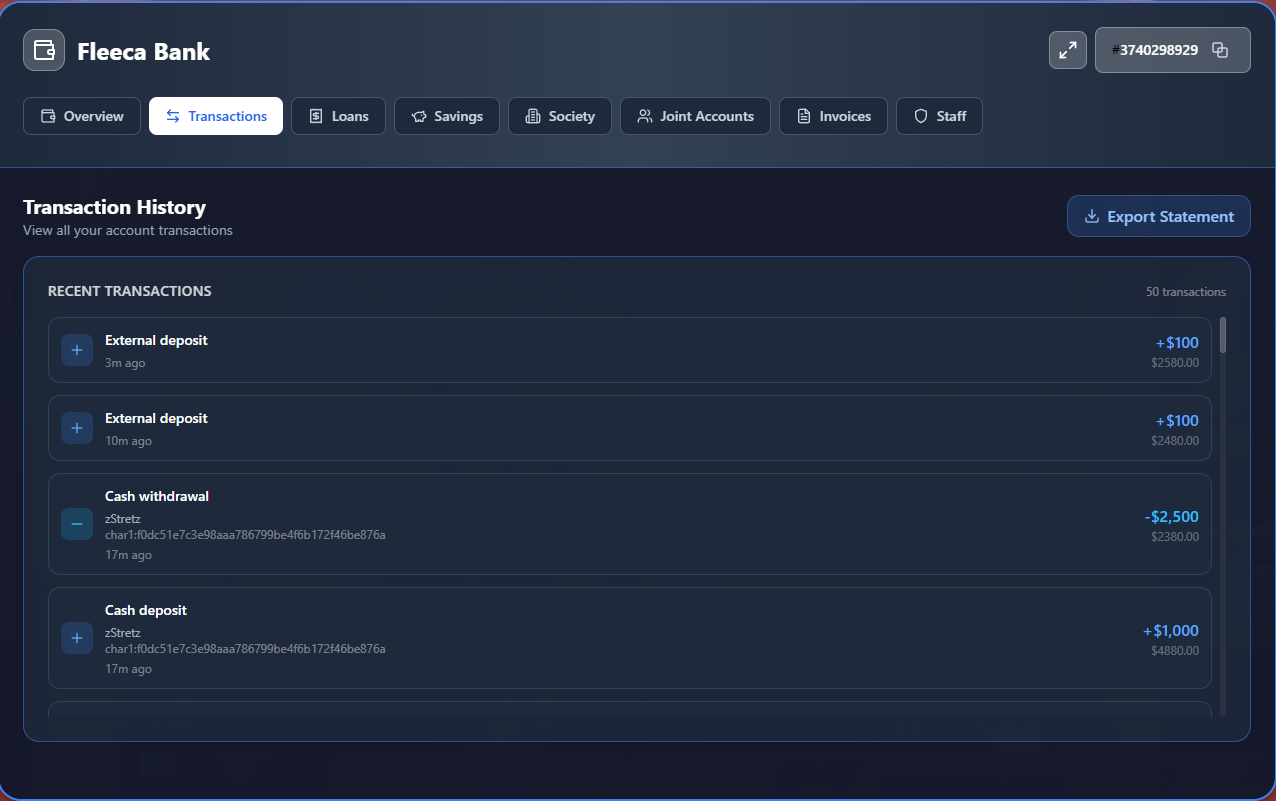Click the Fleeca Bank wallet logo icon

pos(44,50)
